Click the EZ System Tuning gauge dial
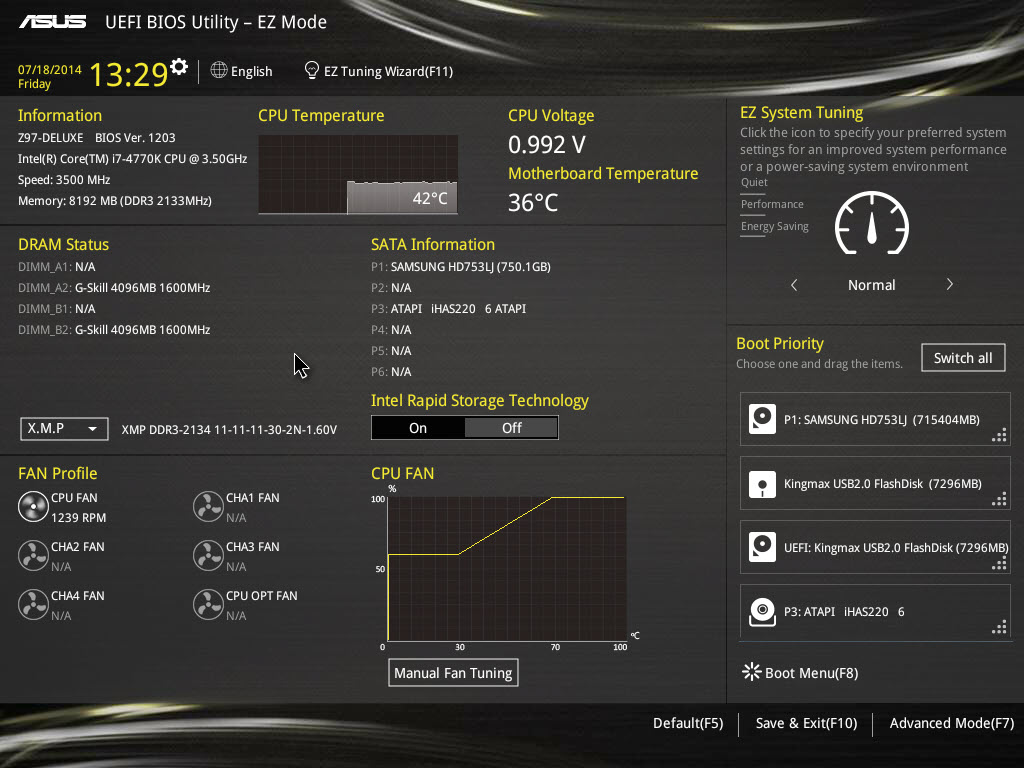Image resolution: width=1024 pixels, height=768 pixels. [872, 223]
